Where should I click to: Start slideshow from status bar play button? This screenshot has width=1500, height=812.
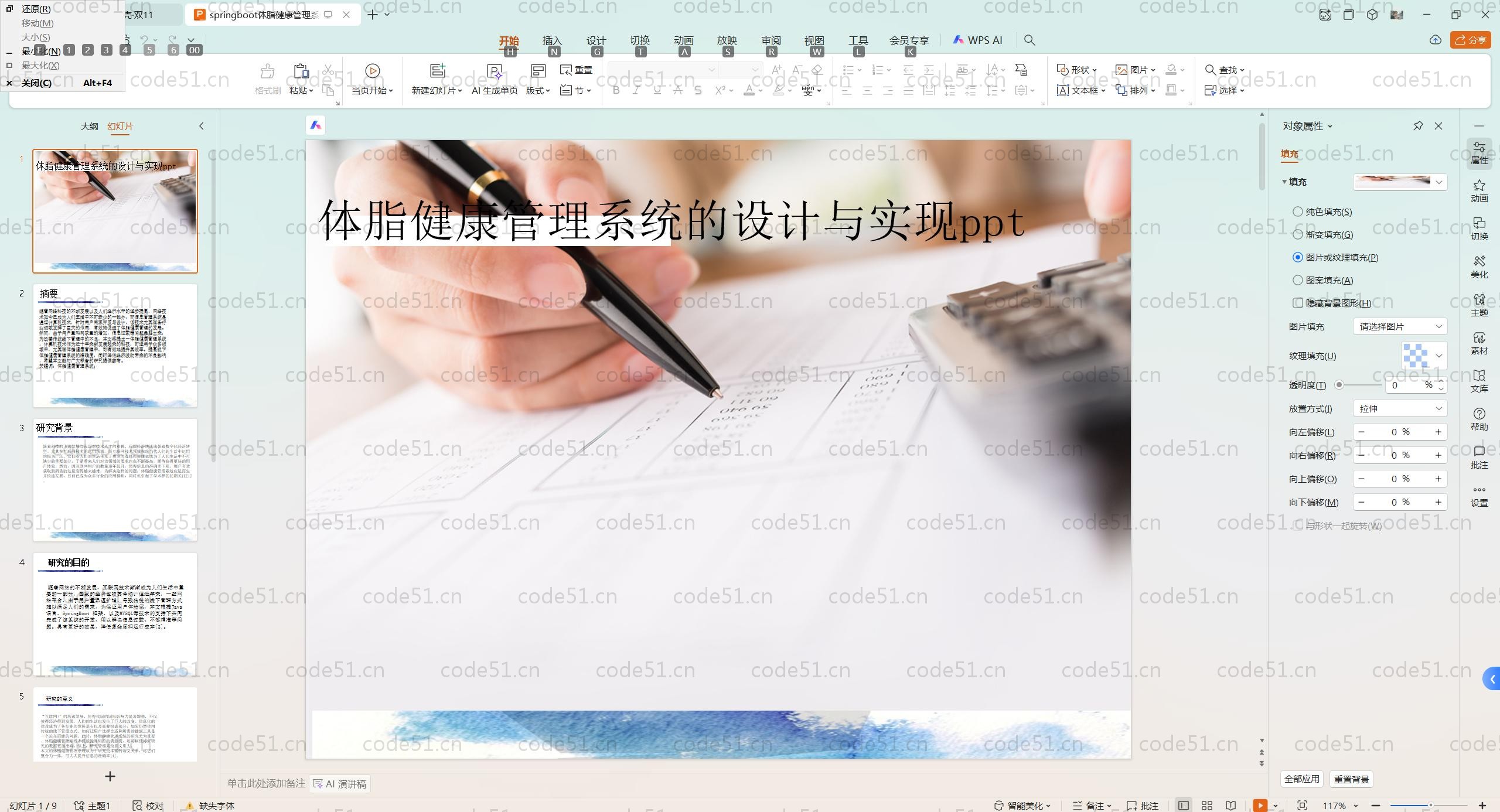[x=1260, y=806]
